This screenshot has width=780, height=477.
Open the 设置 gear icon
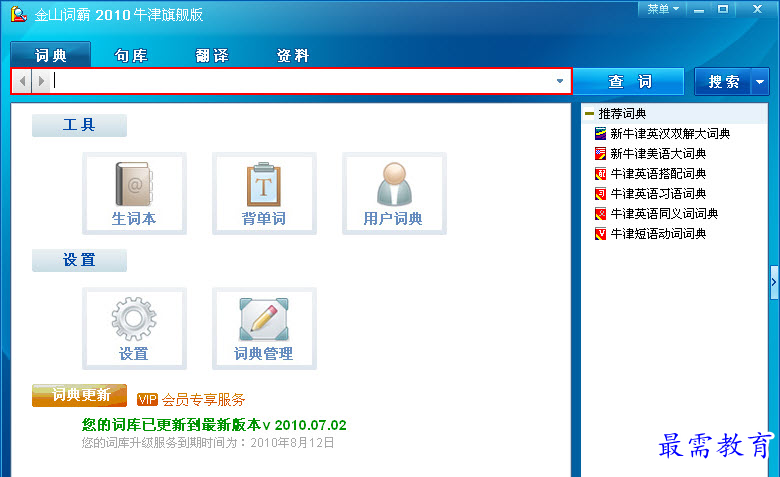point(134,328)
